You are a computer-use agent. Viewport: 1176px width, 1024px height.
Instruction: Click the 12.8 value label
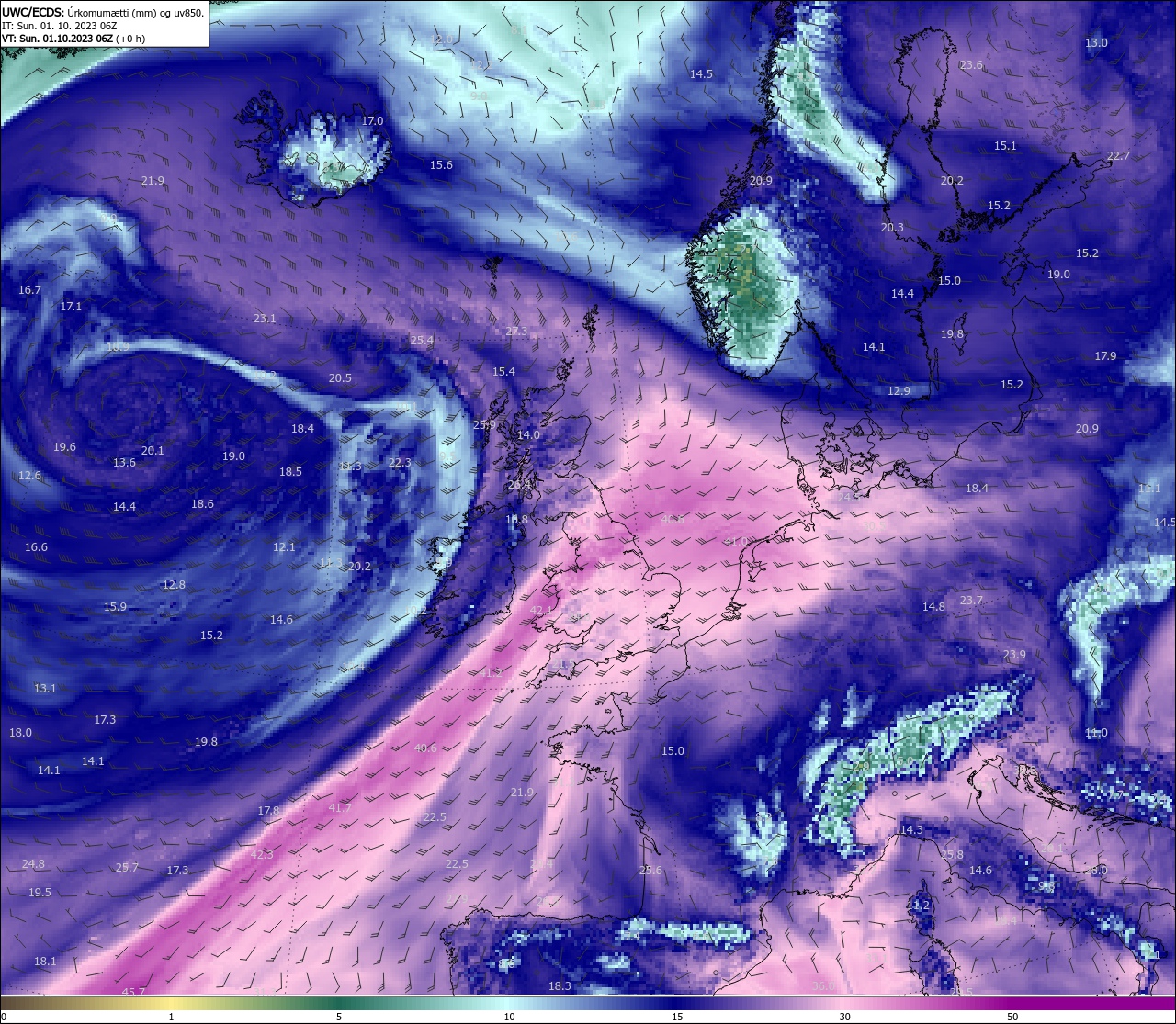coord(174,585)
